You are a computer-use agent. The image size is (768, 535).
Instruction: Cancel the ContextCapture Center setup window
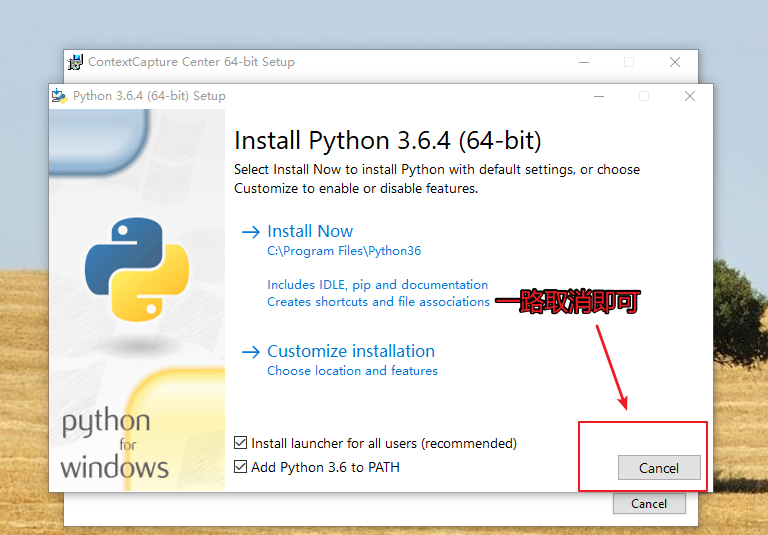click(x=649, y=504)
